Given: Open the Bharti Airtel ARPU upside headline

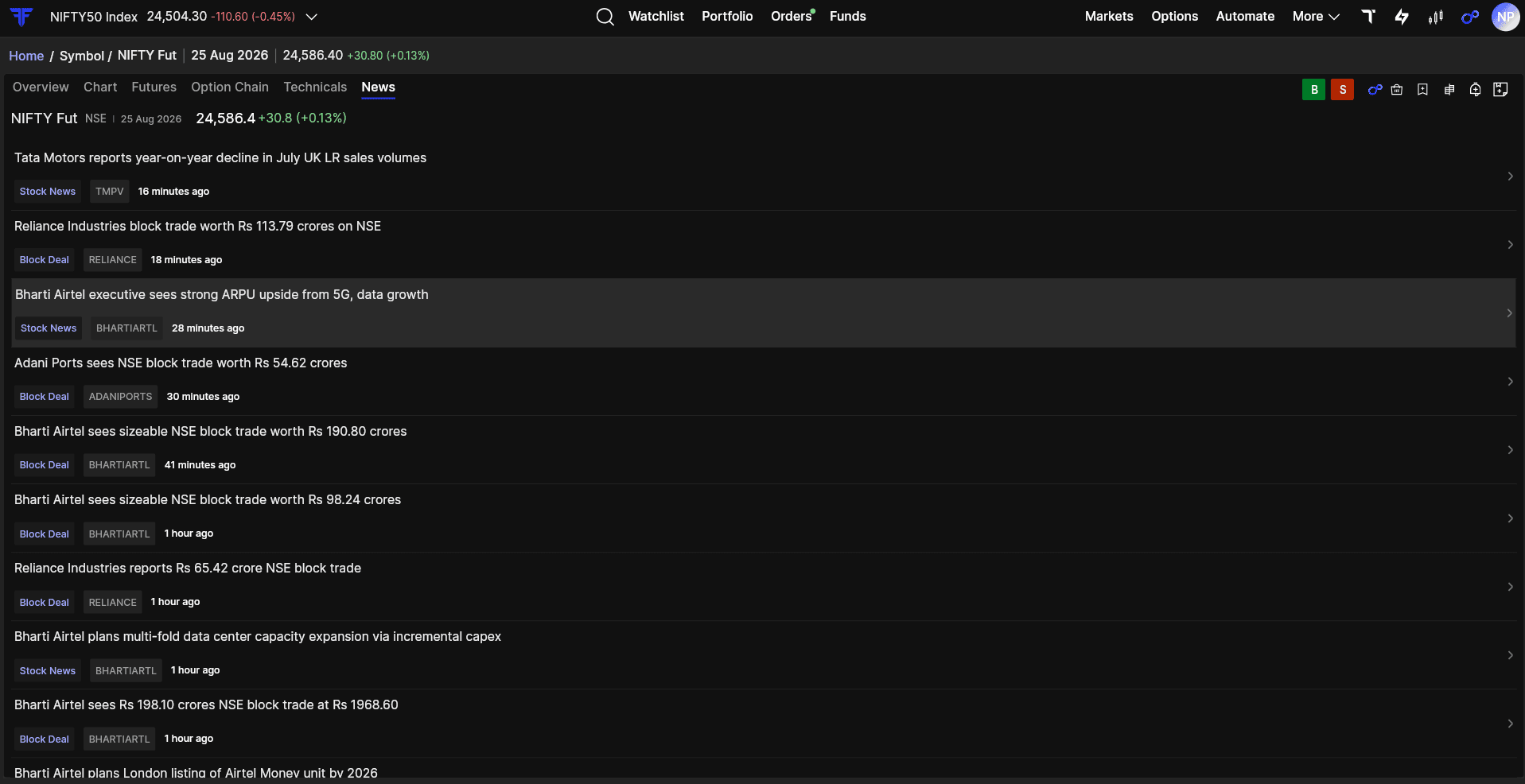Looking at the screenshot, I should point(222,295).
